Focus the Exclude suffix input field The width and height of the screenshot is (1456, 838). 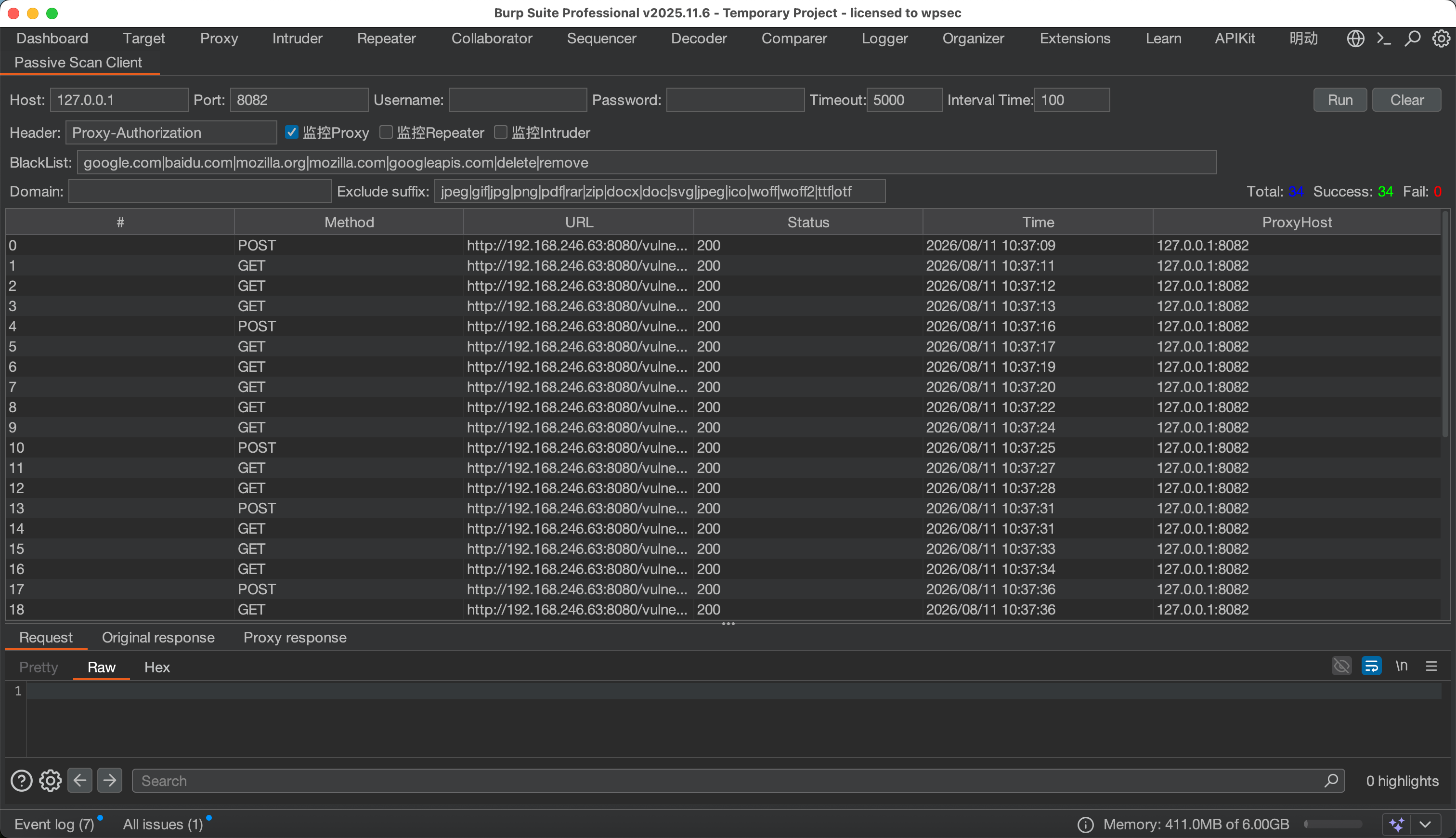(x=659, y=191)
